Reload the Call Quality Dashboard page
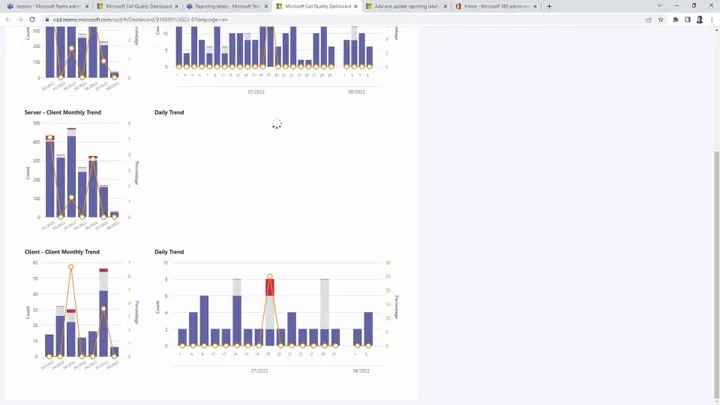Screen dimensions: 720x405 pyautogui.click(x=32, y=20)
